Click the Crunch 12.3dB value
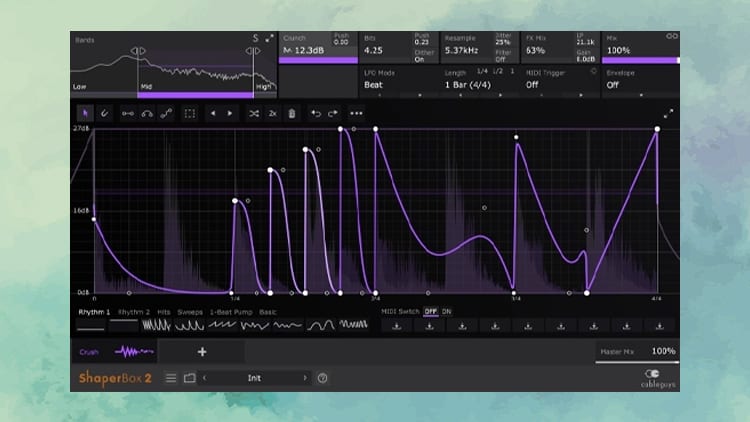 [x=309, y=50]
